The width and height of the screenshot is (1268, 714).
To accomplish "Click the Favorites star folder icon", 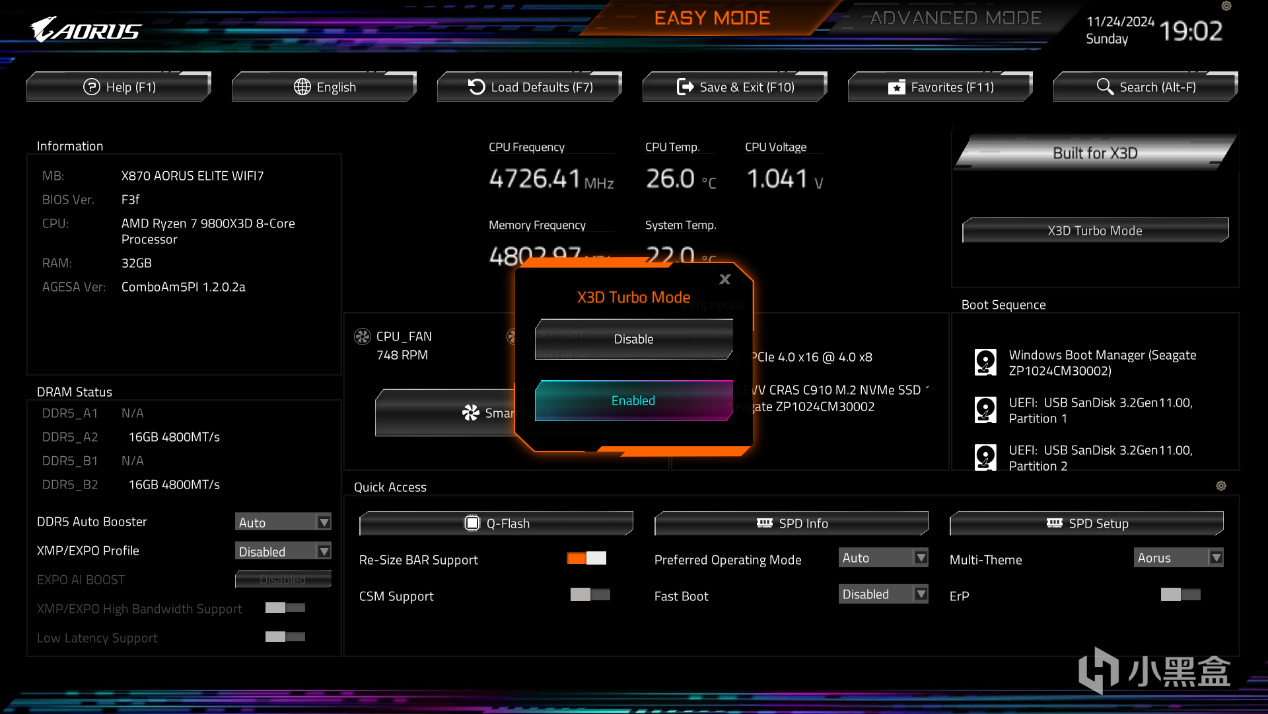I will 896,88.
